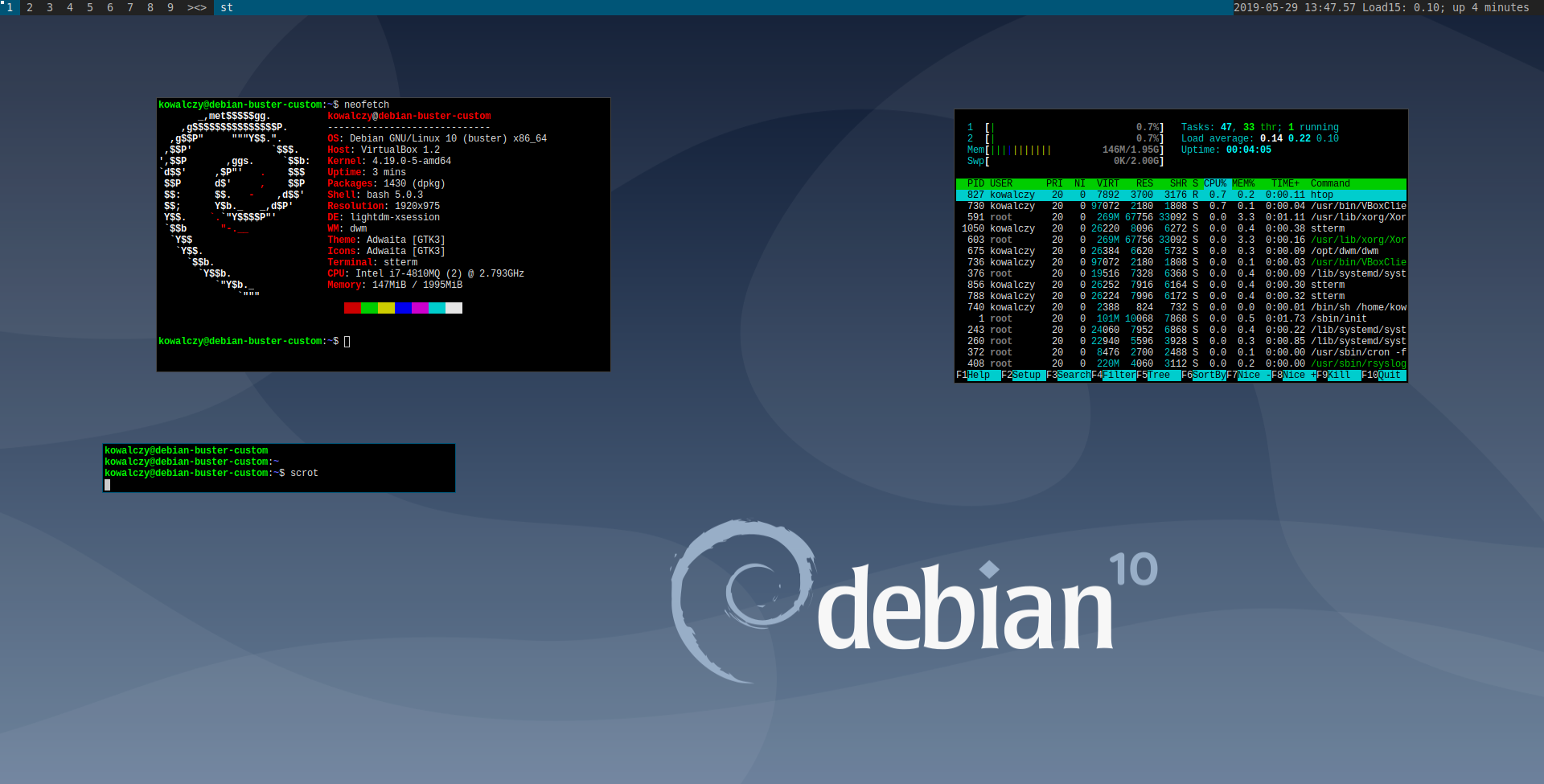Click the Load average line in htop
Screen dimensions: 1544x784
1260,139
